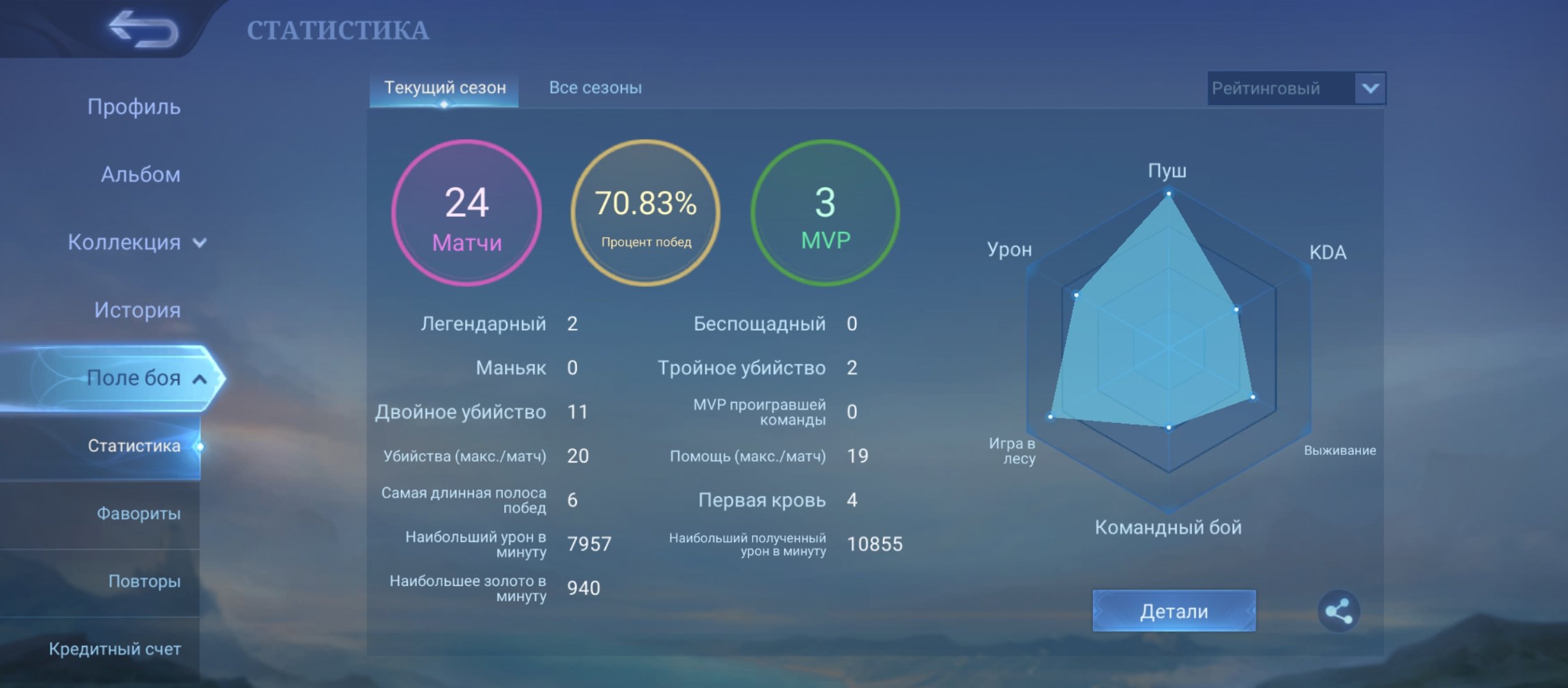Open the Профиль menu item
This screenshot has height=688, width=1568.
pyautogui.click(x=134, y=106)
